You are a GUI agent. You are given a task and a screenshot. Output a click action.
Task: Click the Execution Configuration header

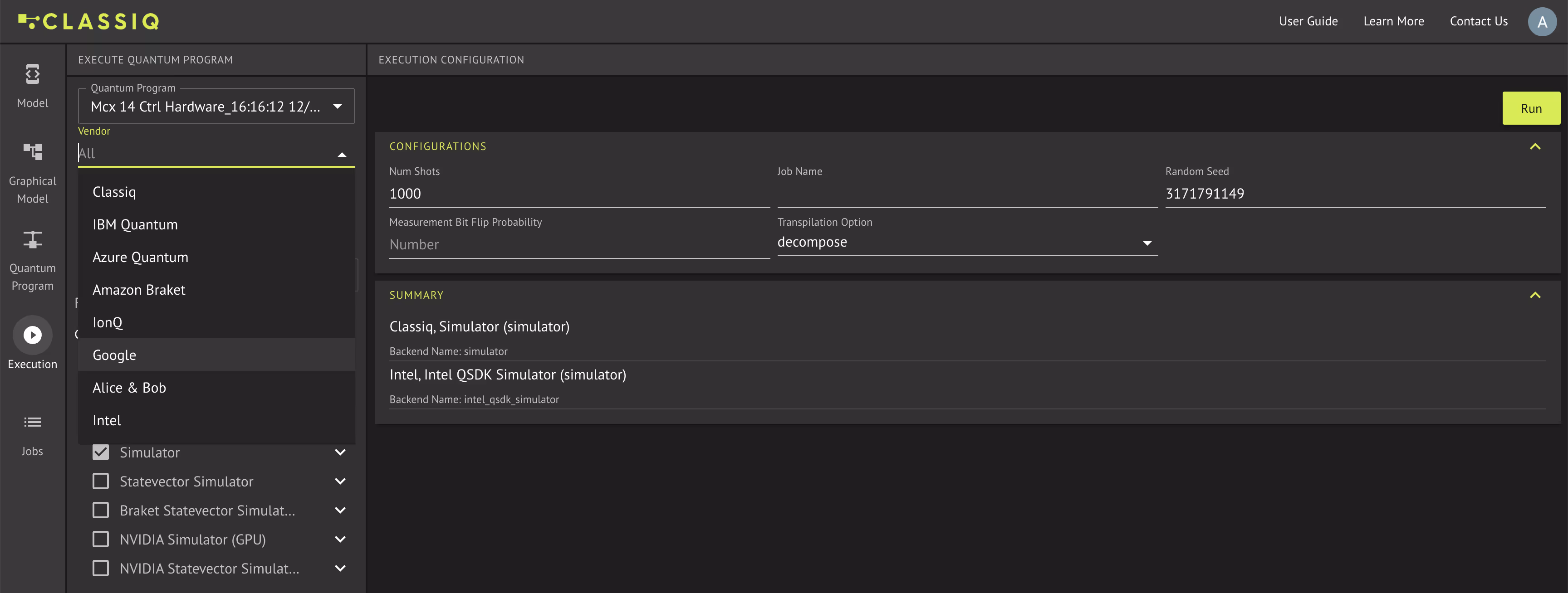(451, 59)
